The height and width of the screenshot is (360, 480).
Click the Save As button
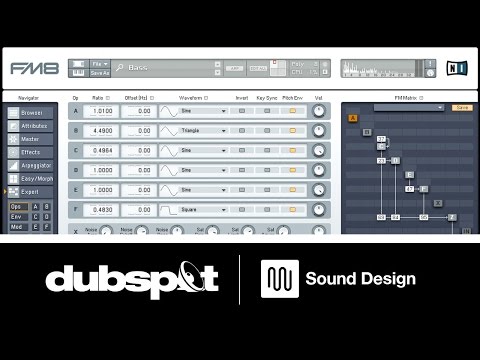click(100, 73)
